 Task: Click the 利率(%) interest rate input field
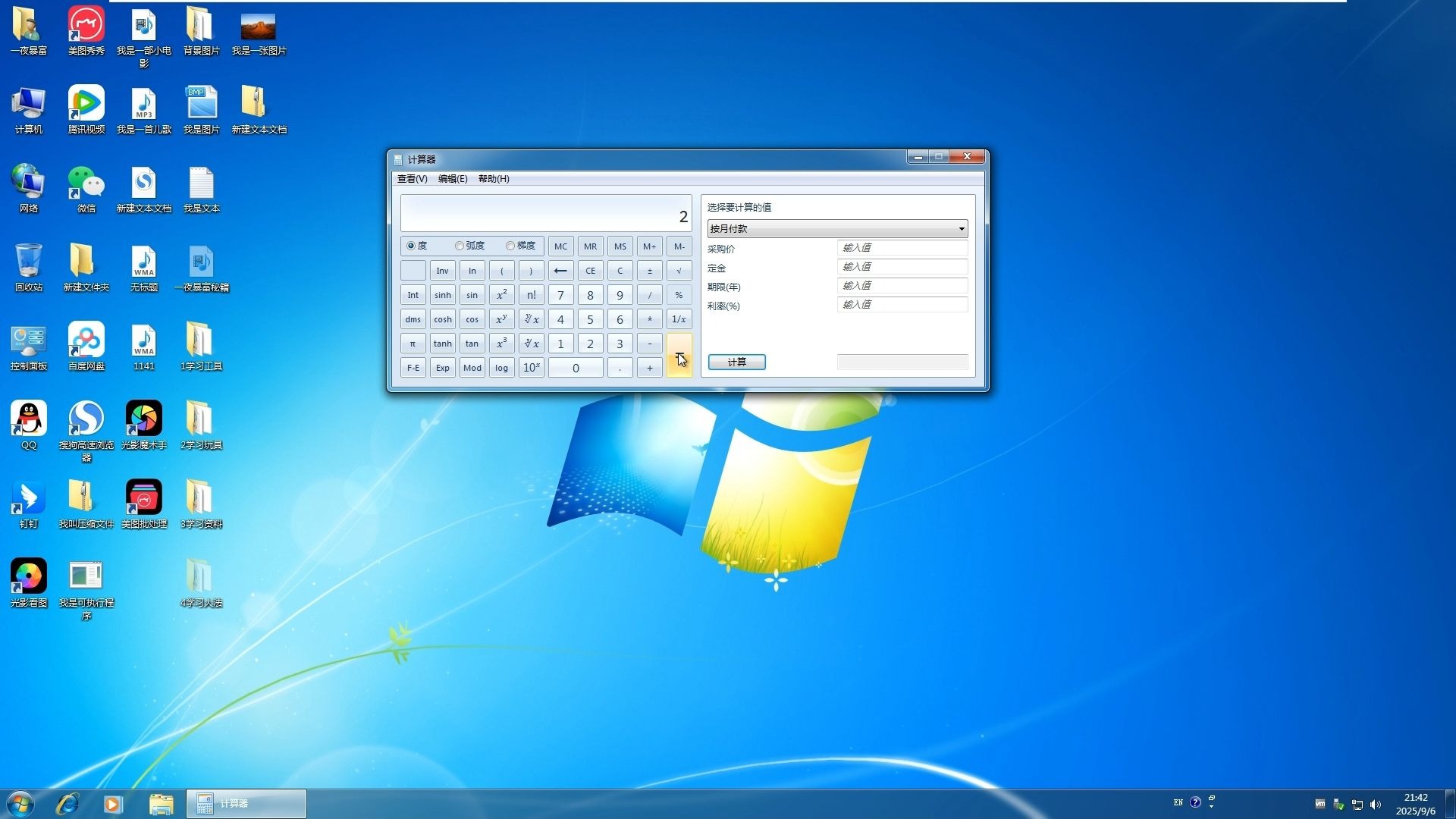click(x=902, y=305)
